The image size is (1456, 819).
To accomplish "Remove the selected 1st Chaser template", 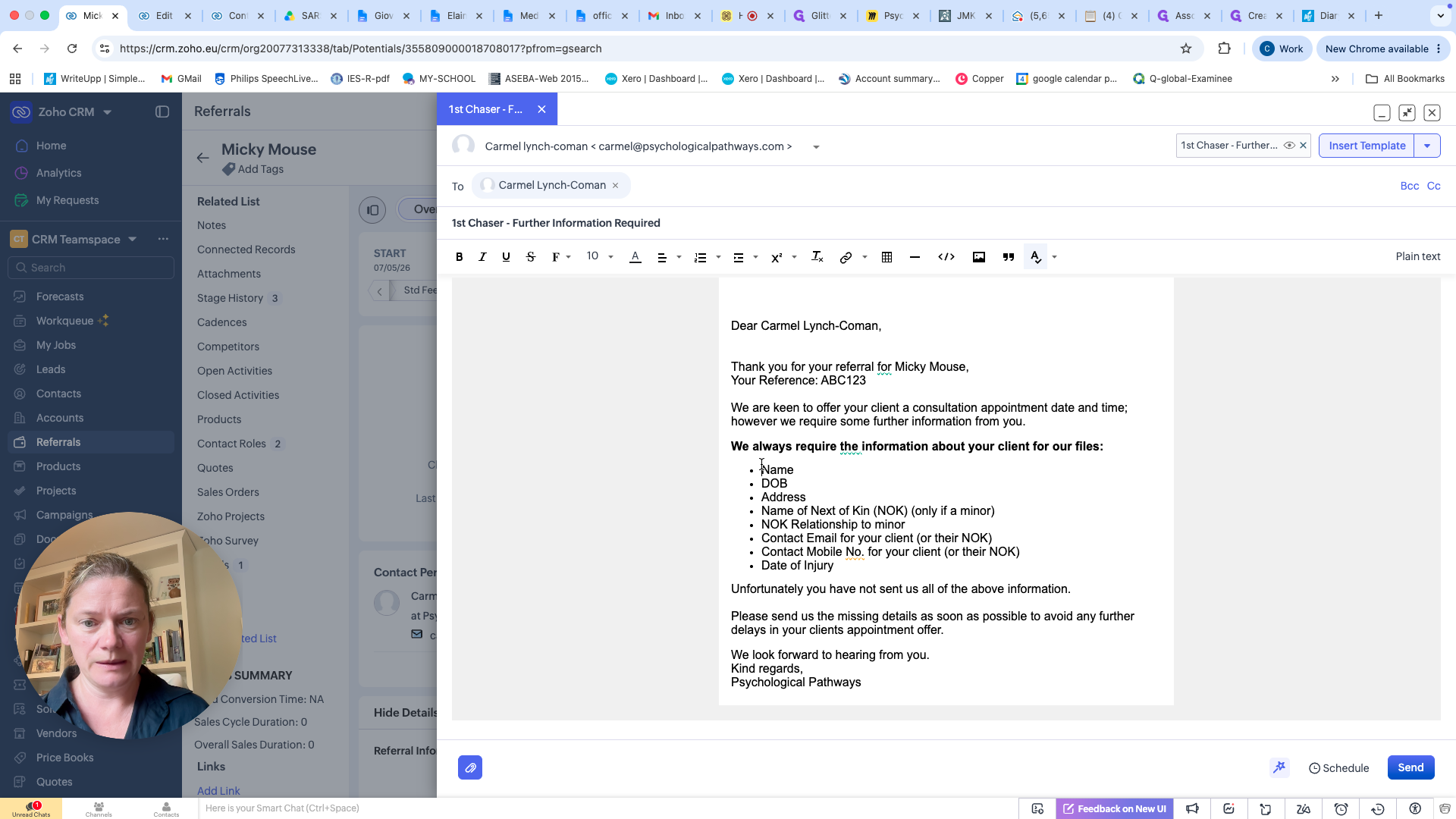I will tap(1304, 146).
